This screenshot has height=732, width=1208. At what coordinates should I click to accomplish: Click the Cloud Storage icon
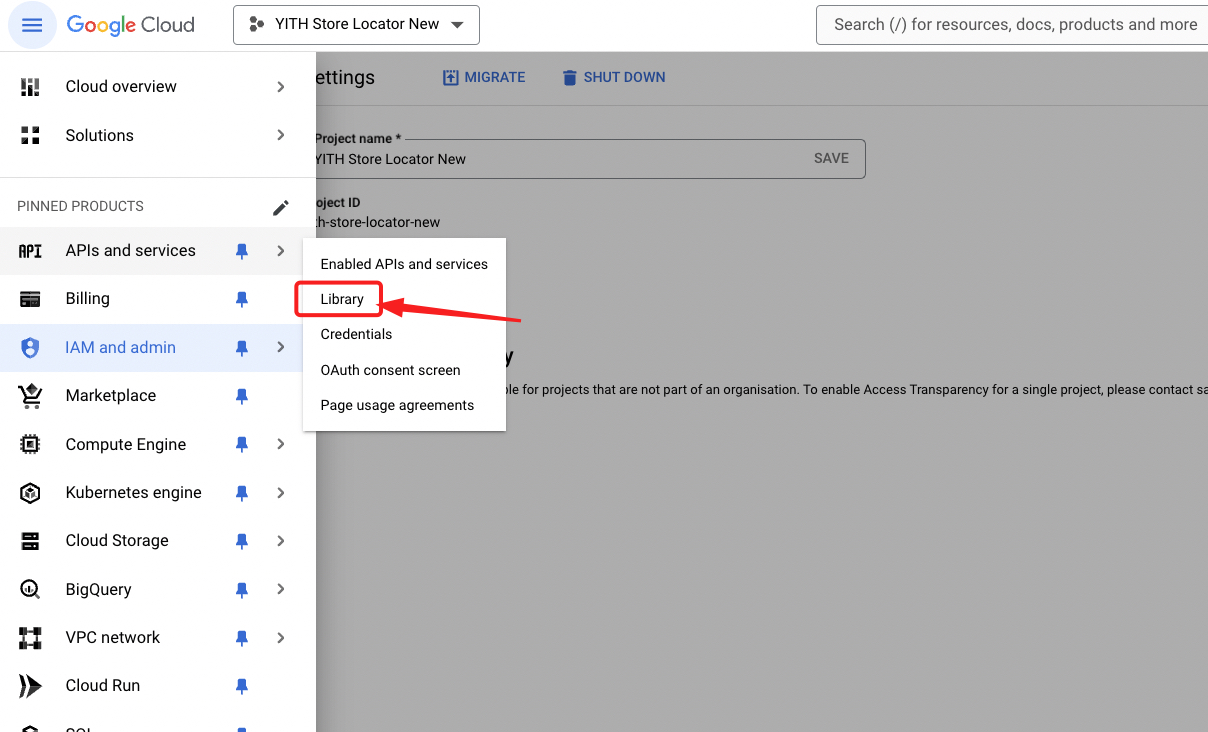(30, 541)
